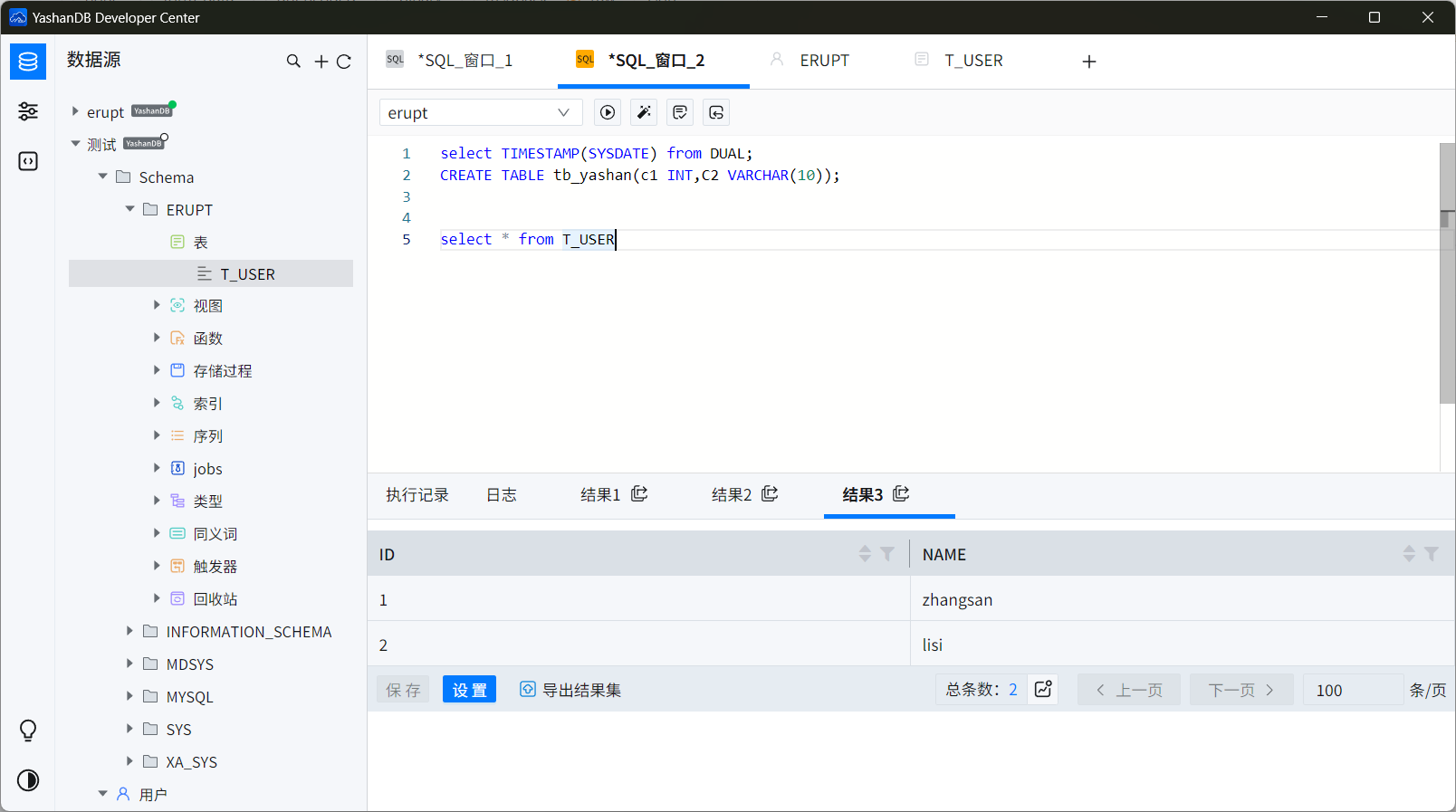
Task: Collapse the 用户 node
Action: pos(102,794)
